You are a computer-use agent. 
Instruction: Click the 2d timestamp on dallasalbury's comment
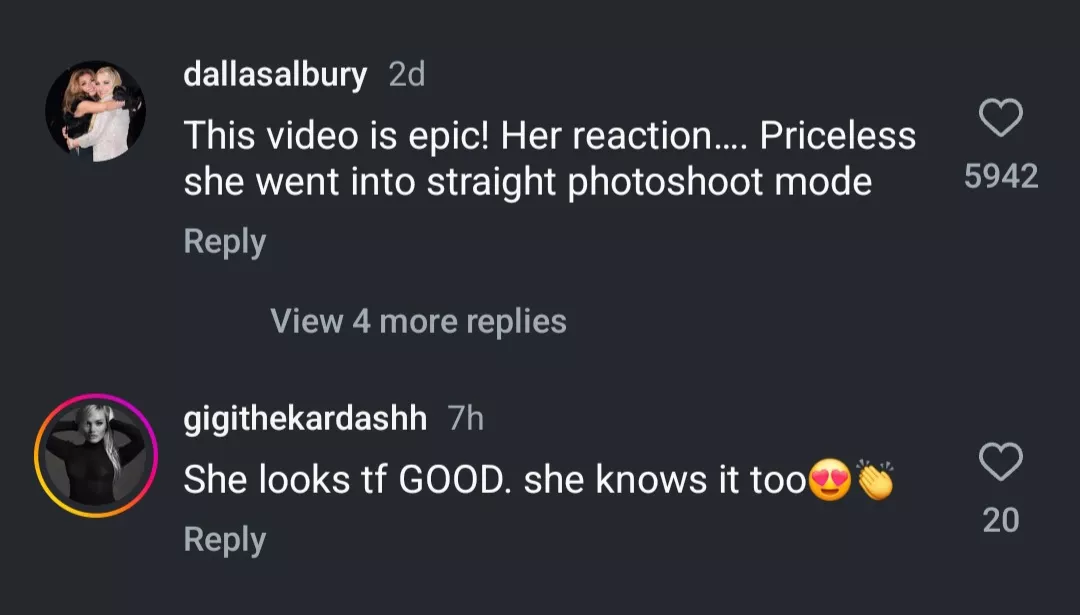coord(406,74)
